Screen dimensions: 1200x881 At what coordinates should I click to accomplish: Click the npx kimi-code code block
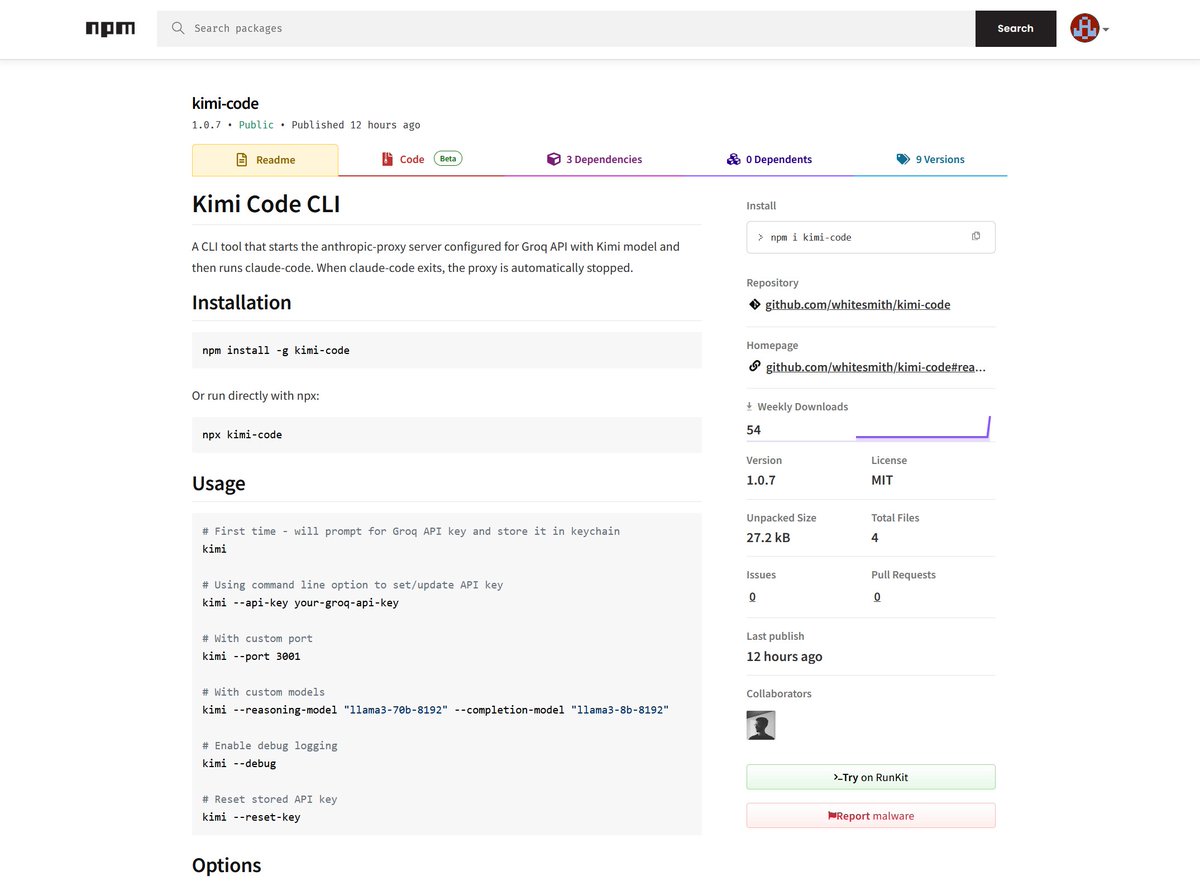coord(447,435)
